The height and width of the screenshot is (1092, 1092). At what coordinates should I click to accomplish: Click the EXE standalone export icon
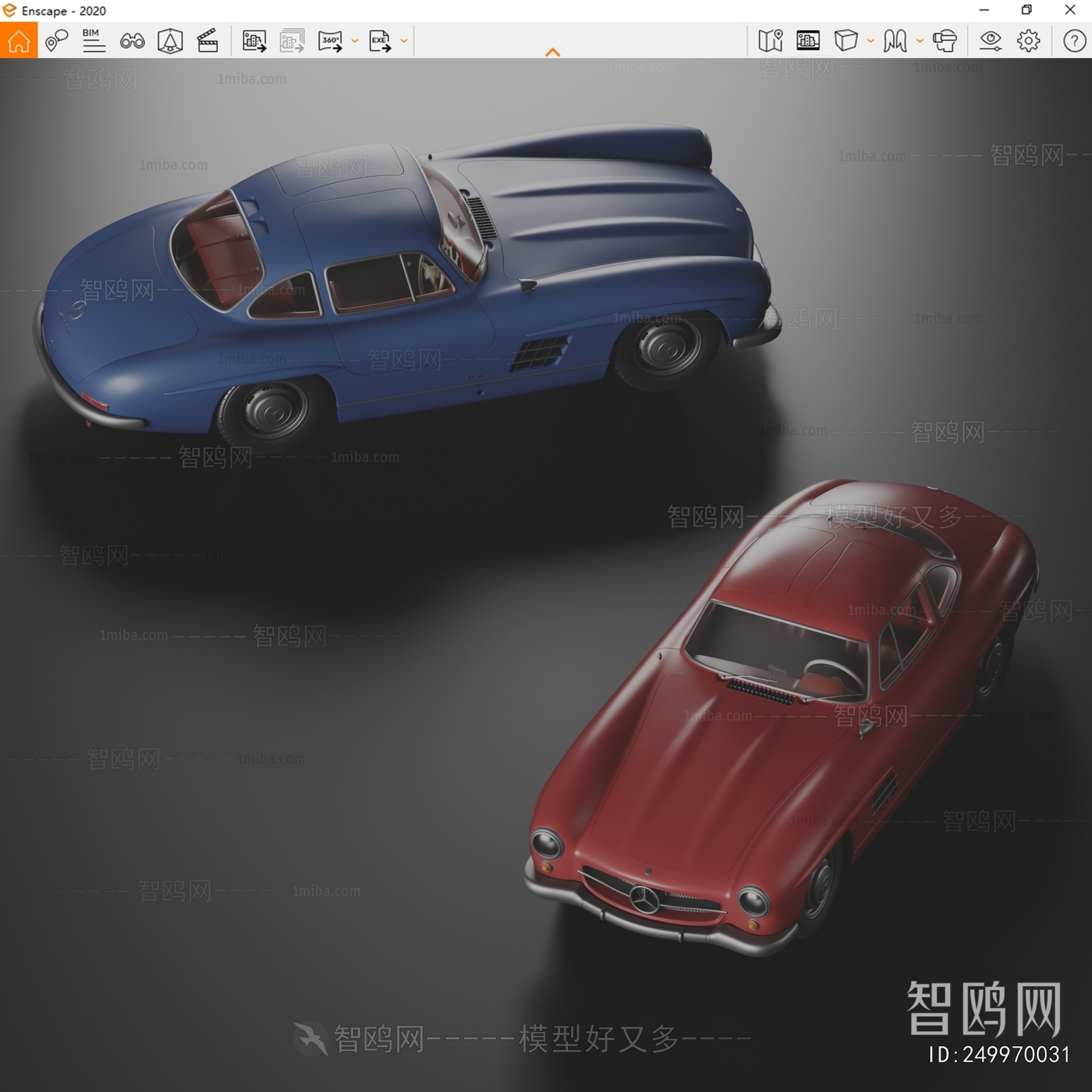click(x=380, y=41)
